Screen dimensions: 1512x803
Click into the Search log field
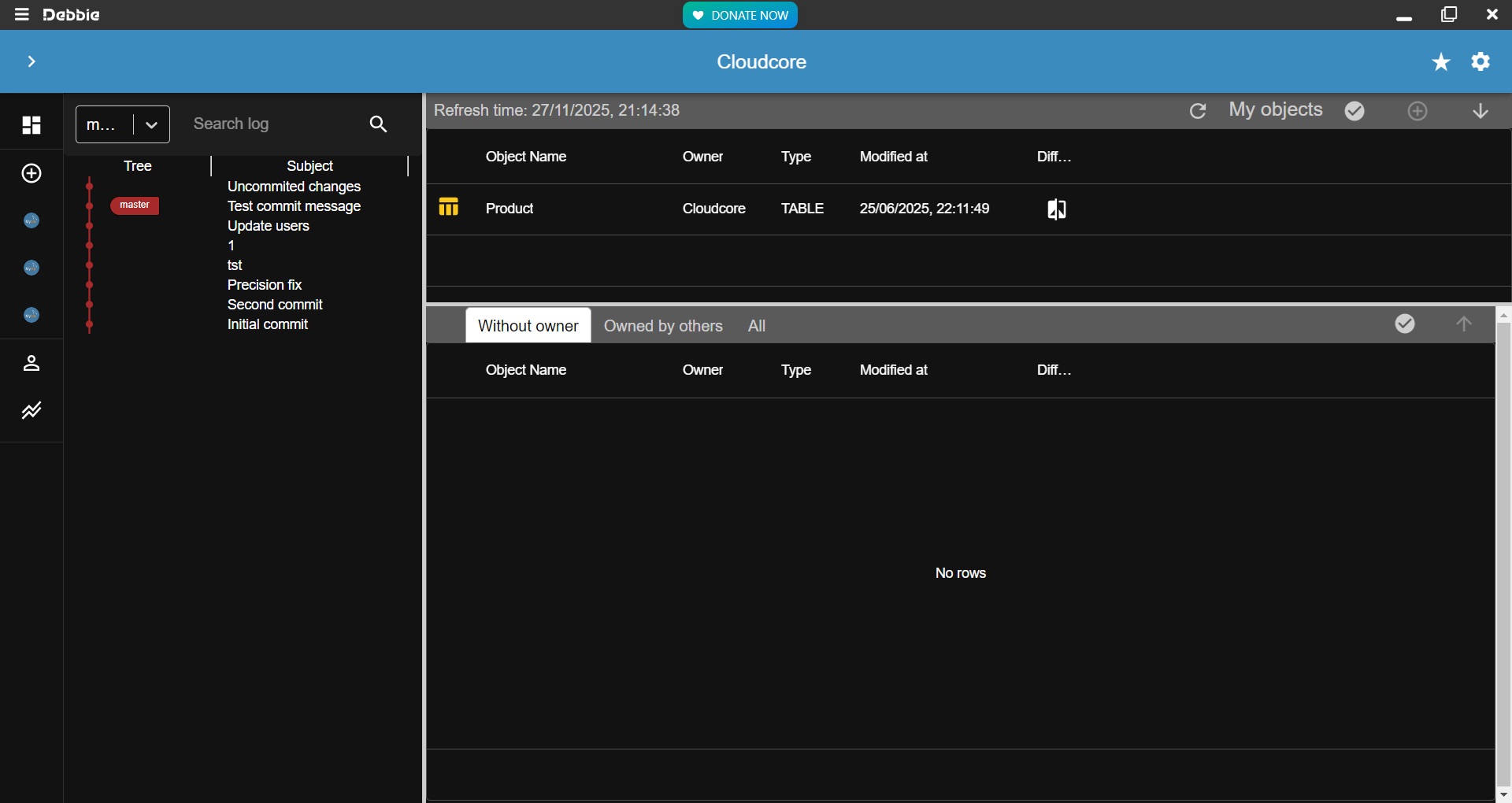tap(268, 124)
